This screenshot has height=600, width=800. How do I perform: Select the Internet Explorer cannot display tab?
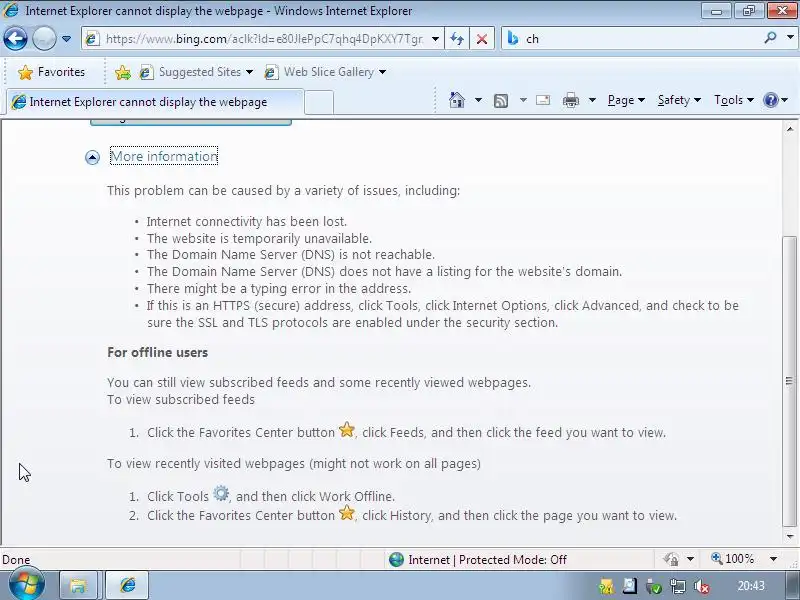click(x=155, y=102)
